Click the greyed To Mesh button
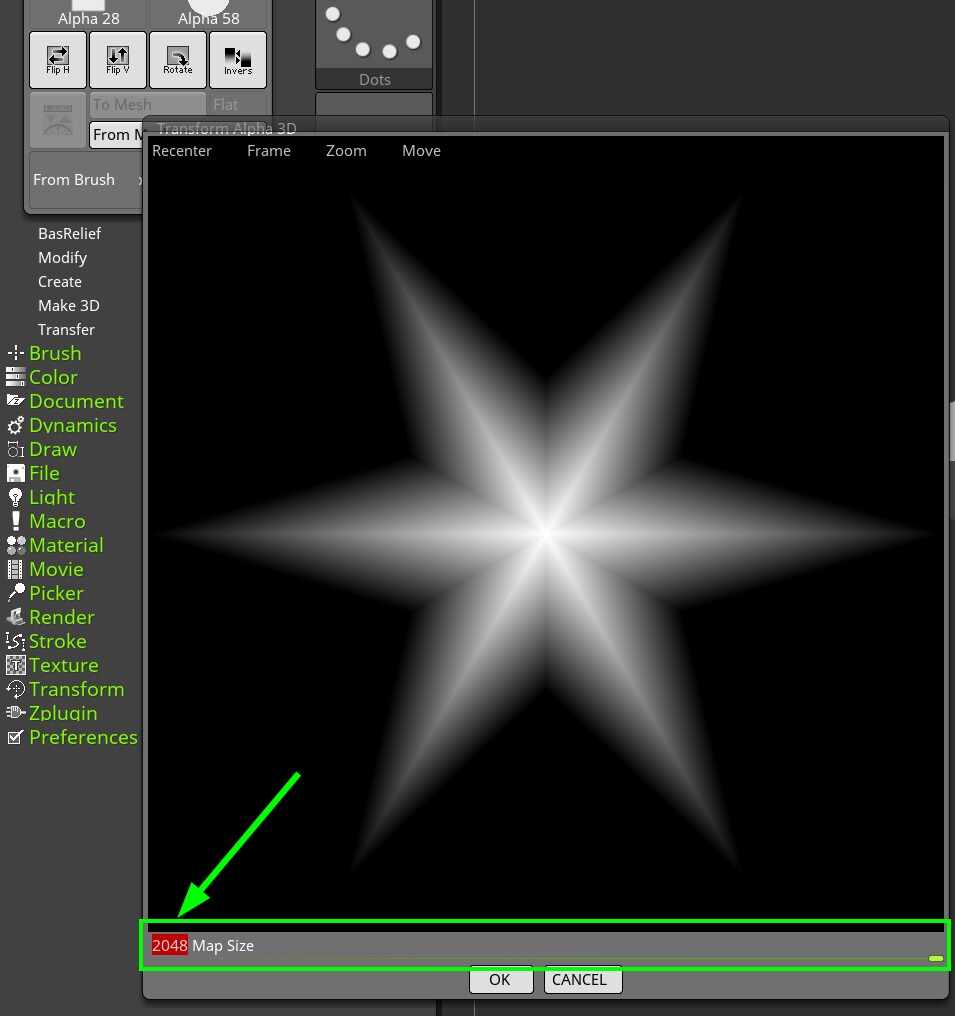 point(147,104)
